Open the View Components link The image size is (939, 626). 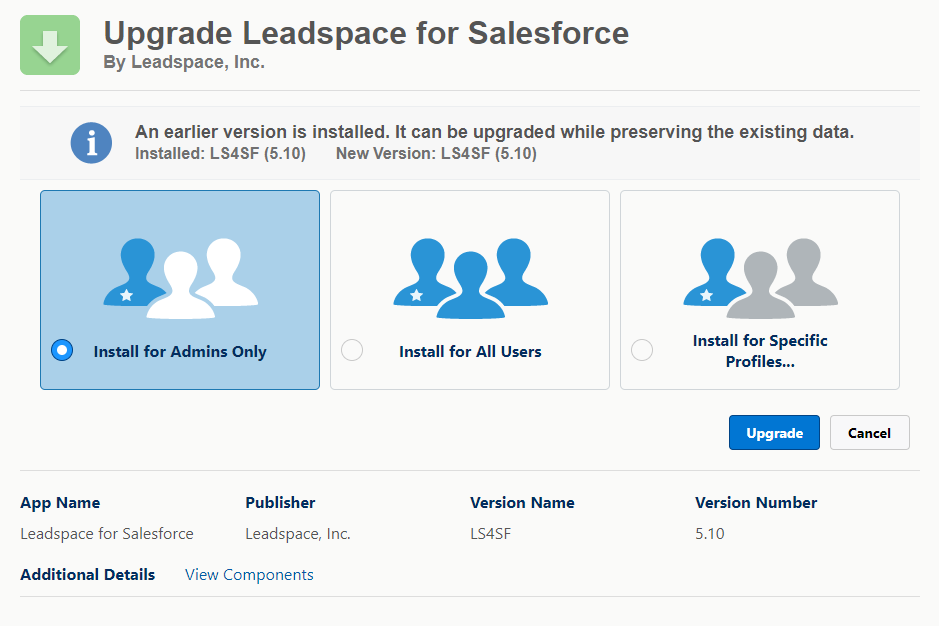(249, 575)
